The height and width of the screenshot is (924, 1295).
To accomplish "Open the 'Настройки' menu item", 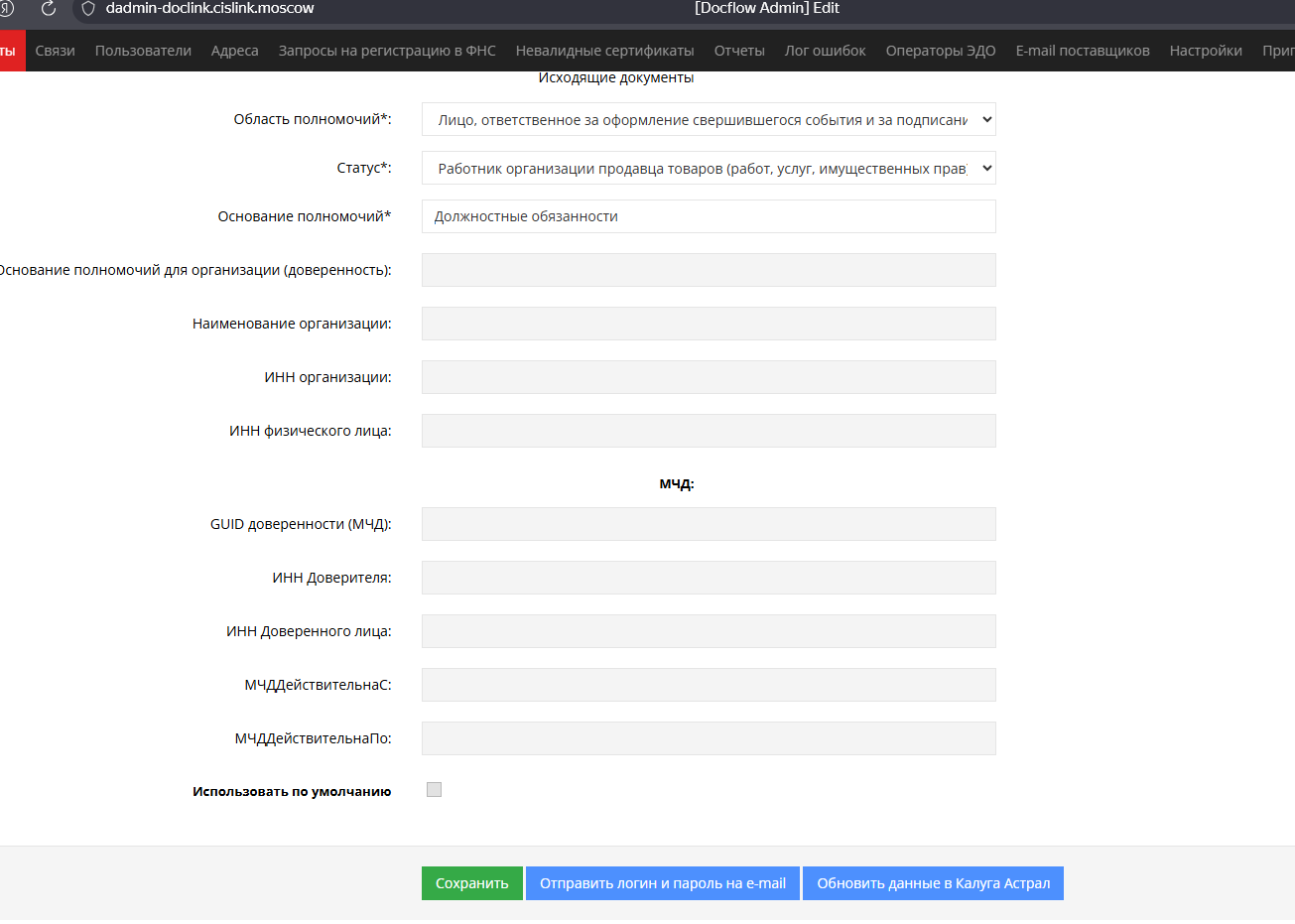I will click(x=1206, y=51).
